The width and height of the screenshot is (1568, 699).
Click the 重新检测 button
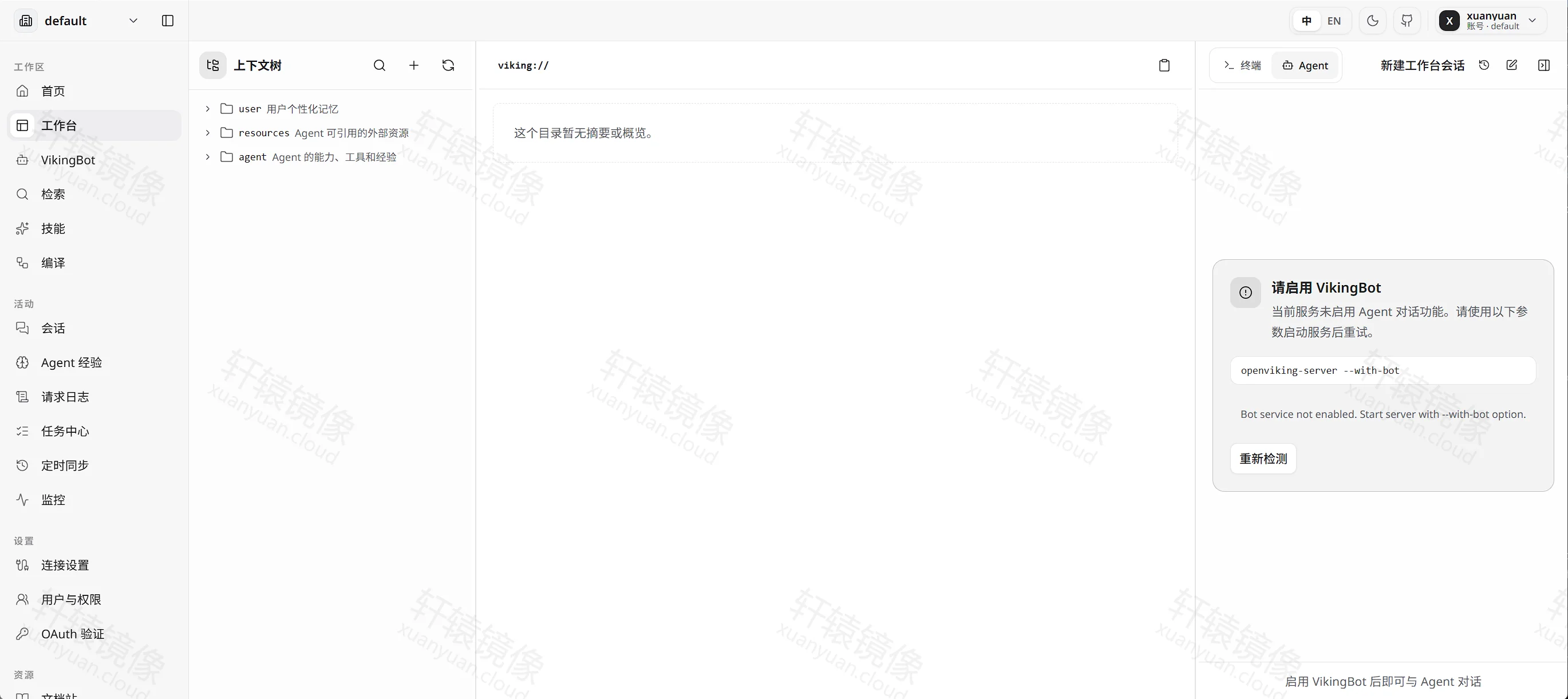pos(1263,459)
